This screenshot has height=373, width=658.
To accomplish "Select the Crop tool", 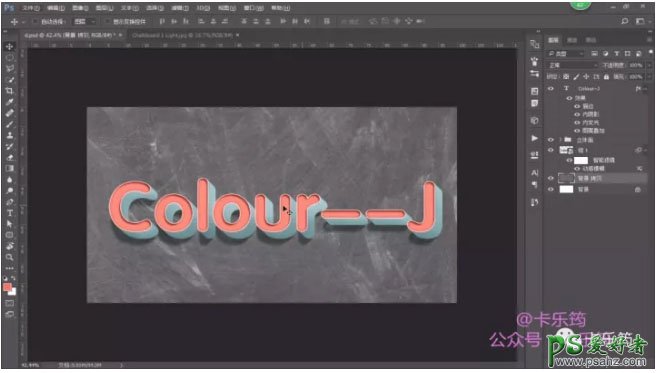I will pos(9,91).
